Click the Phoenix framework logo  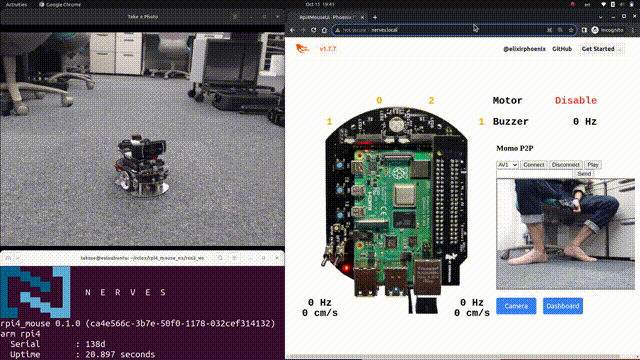pyautogui.click(x=302, y=49)
